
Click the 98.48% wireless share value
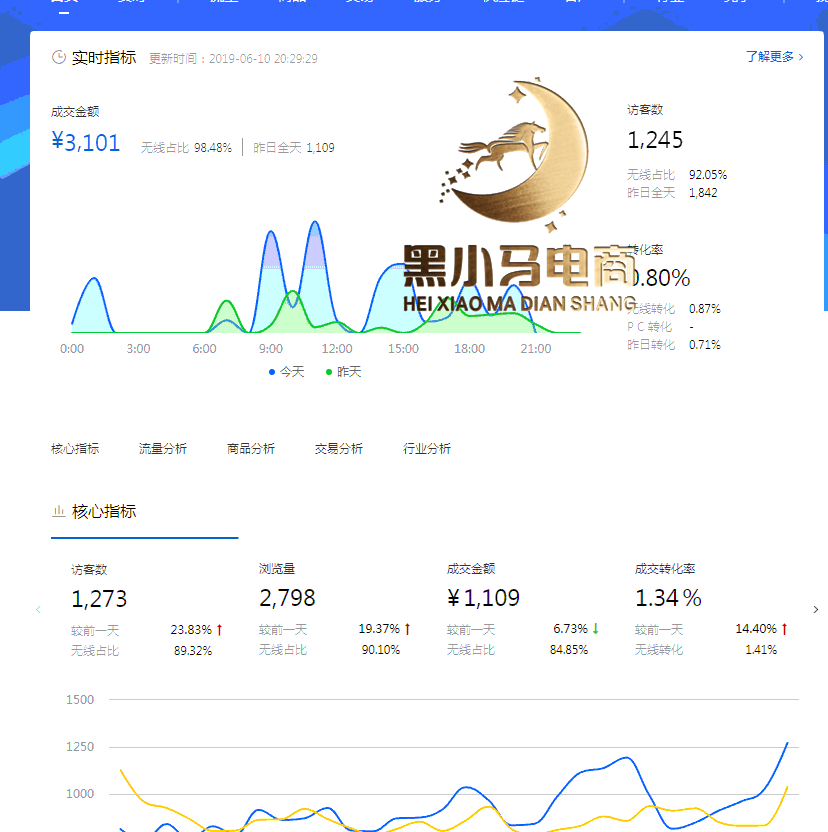213,148
